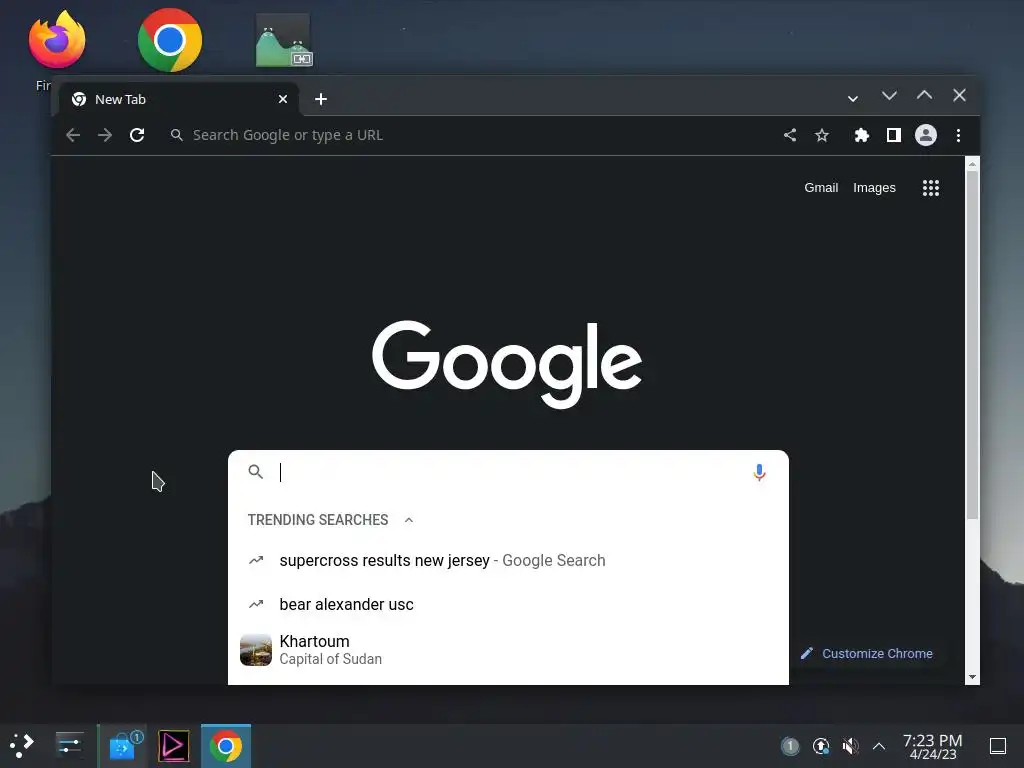The width and height of the screenshot is (1024, 768).
Task: Reload the current page
Action: coord(136,135)
